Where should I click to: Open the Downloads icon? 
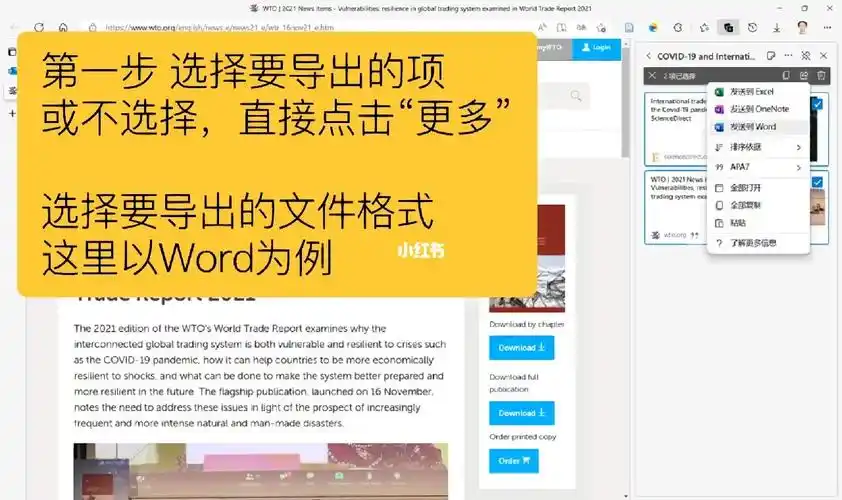click(x=776, y=27)
